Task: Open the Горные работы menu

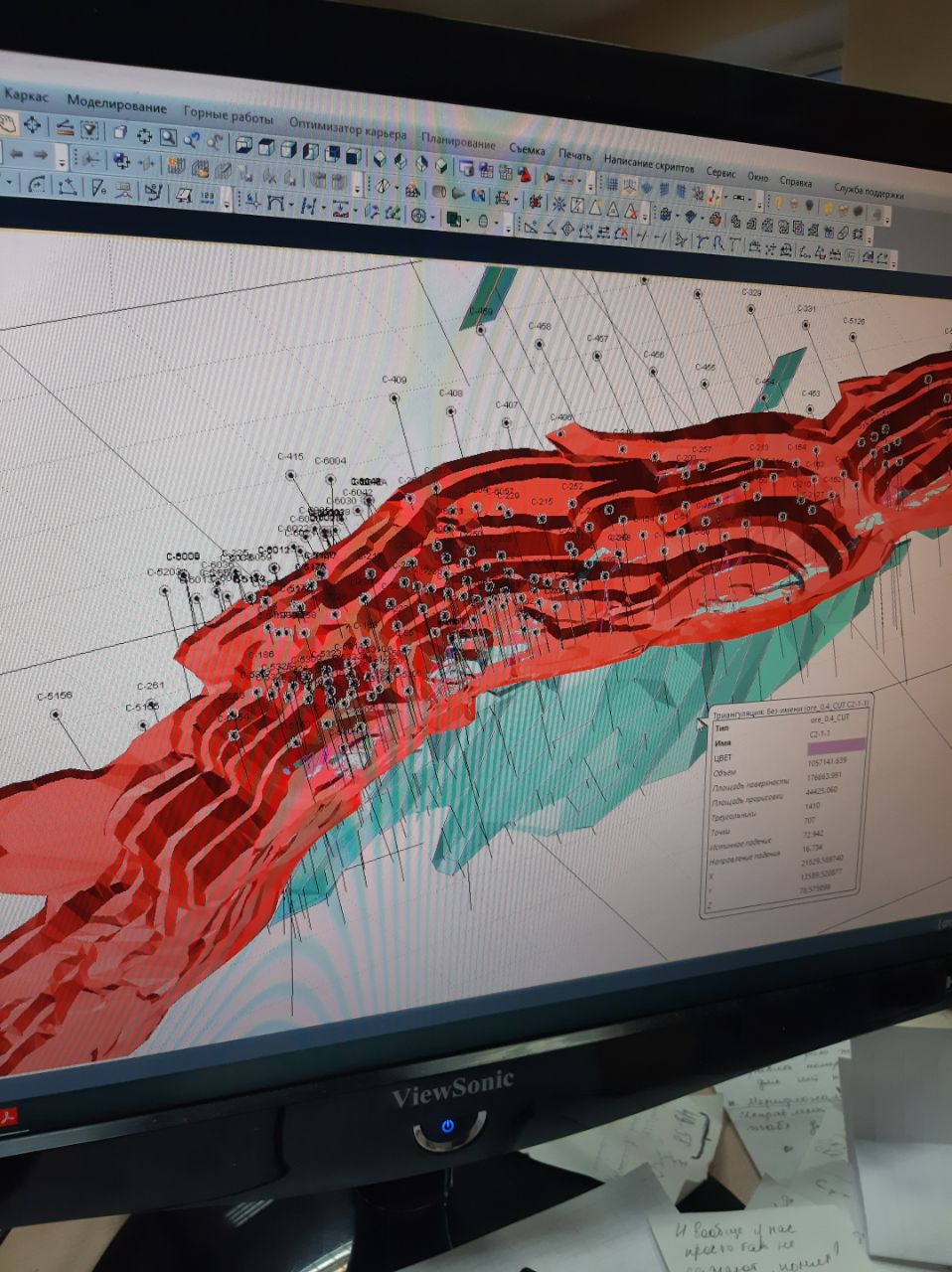Action: [x=228, y=115]
